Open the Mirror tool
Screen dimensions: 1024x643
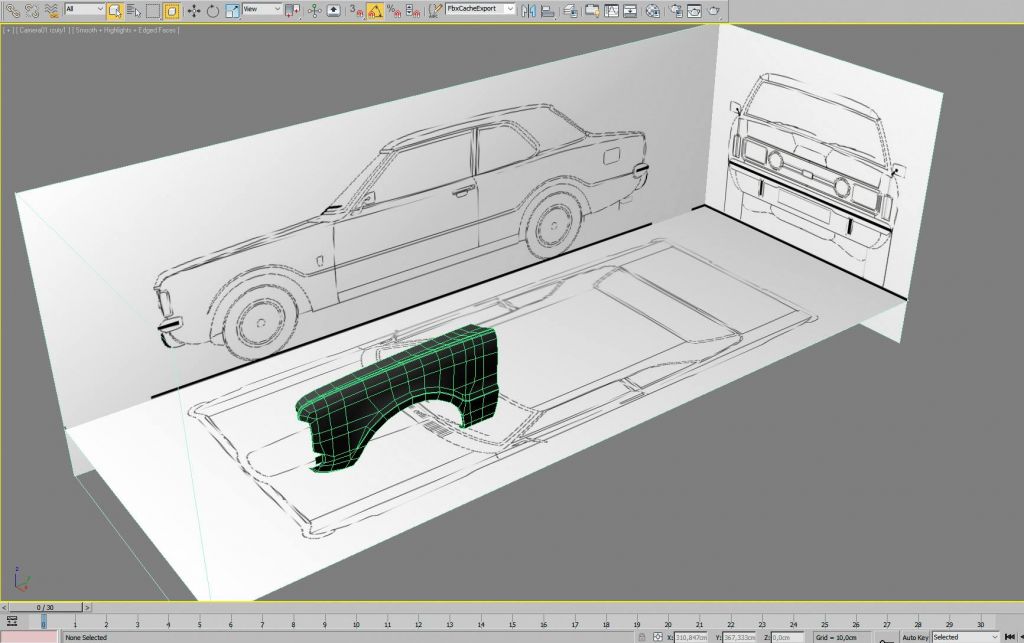point(529,10)
